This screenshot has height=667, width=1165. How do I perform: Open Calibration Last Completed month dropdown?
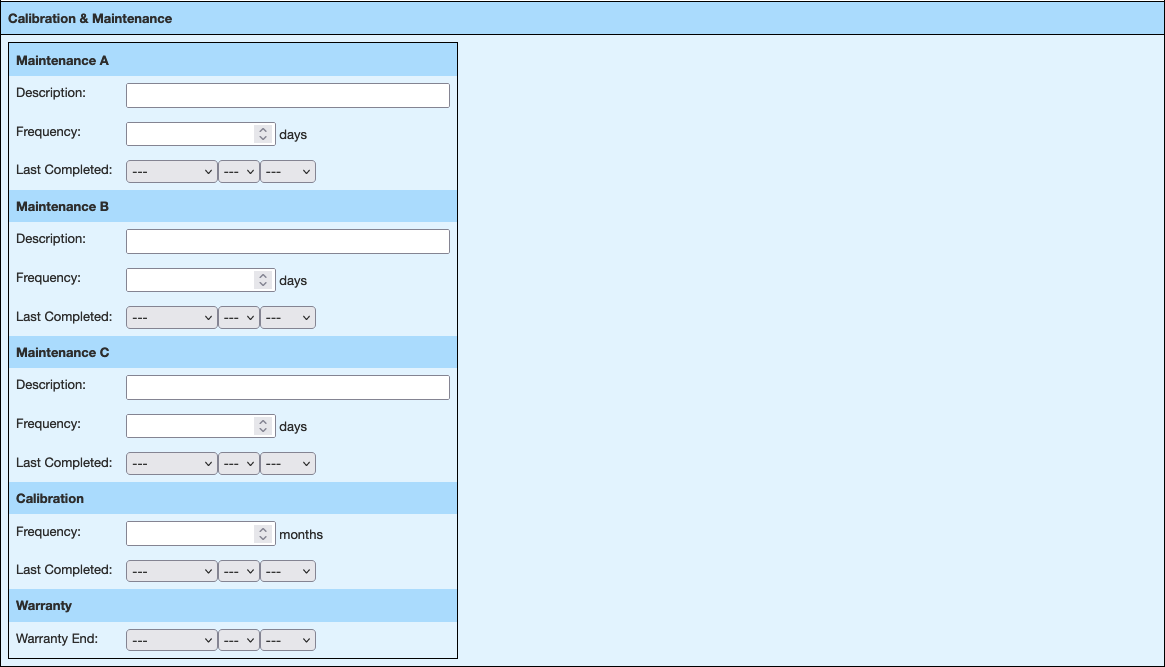(171, 571)
